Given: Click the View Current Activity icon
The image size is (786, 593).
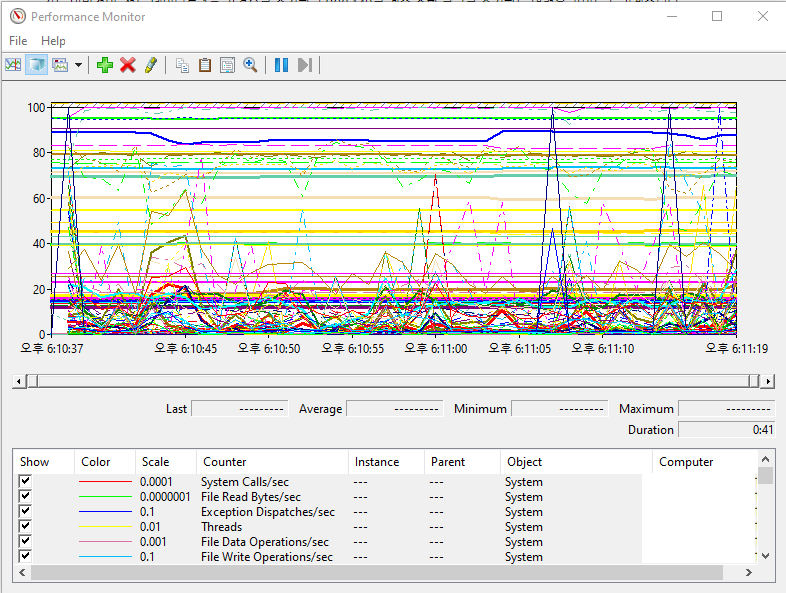Looking at the screenshot, I should pos(13,65).
